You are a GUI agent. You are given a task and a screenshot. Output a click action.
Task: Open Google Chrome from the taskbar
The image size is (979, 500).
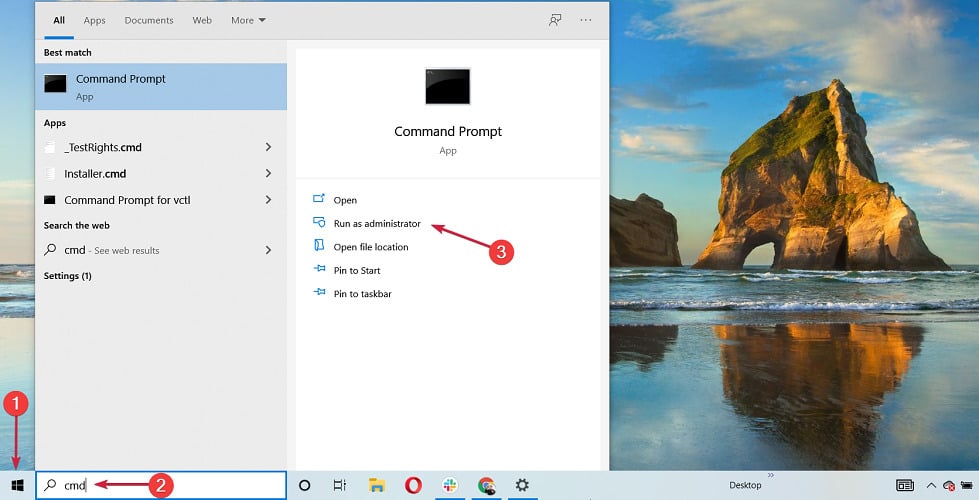(x=486, y=485)
